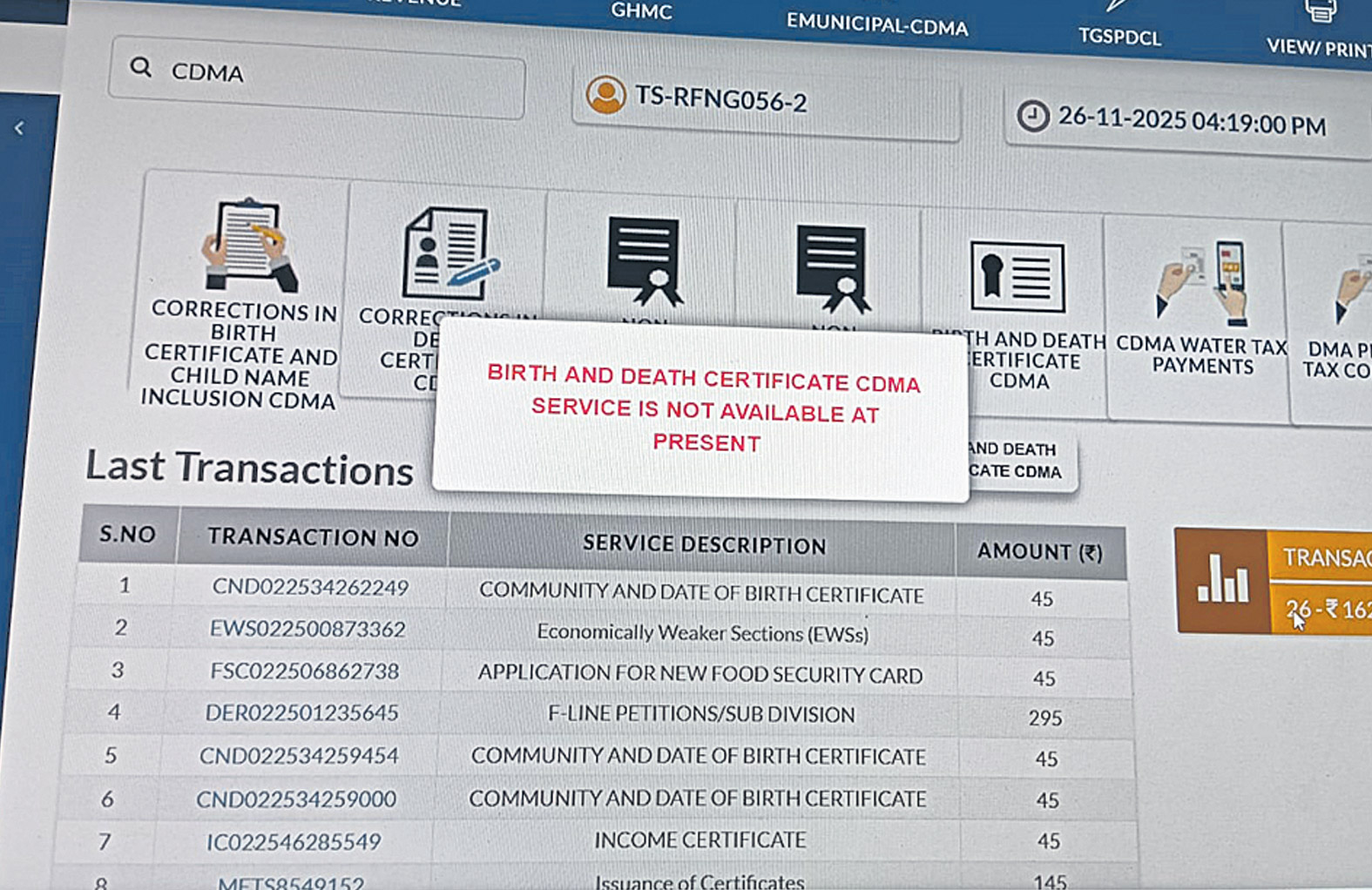The image size is (1372, 890).
Task: Click transaction number FSC022506862738
Action: (305, 671)
